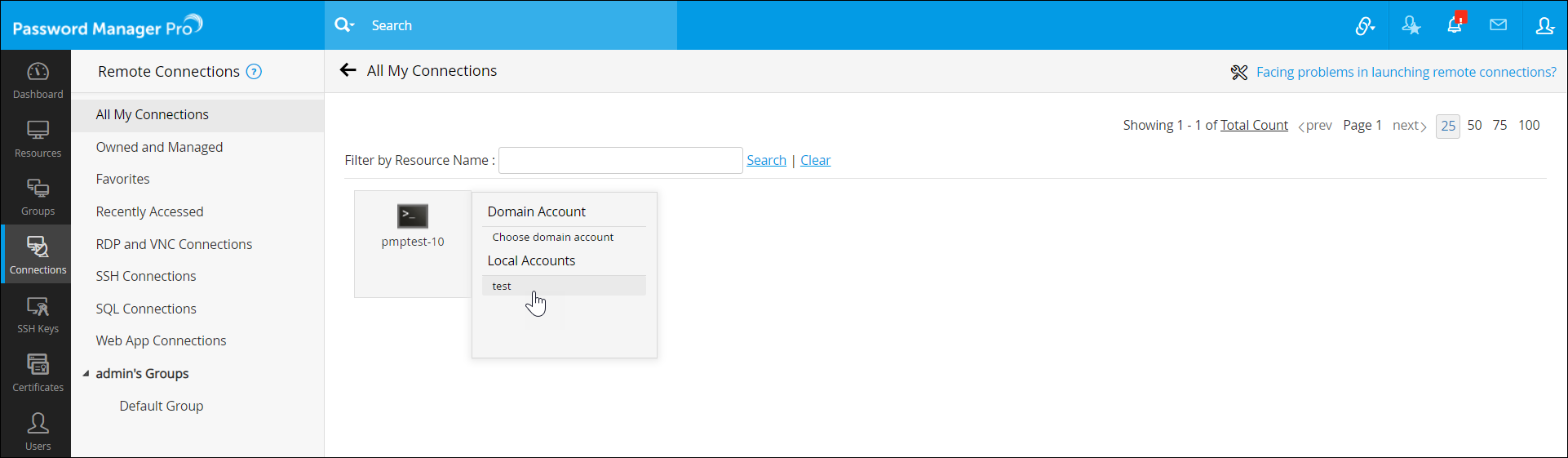Image resolution: width=1568 pixels, height=458 pixels.
Task: Select Choose domain account option
Action: (553, 237)
